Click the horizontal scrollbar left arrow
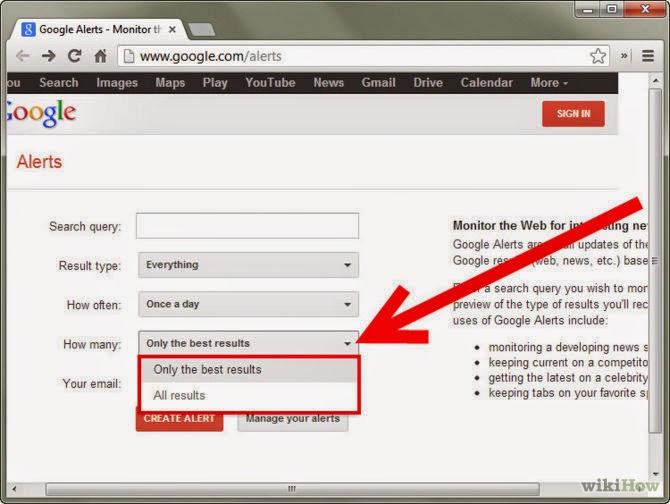 pyautogui.click(x=14, y=489)
